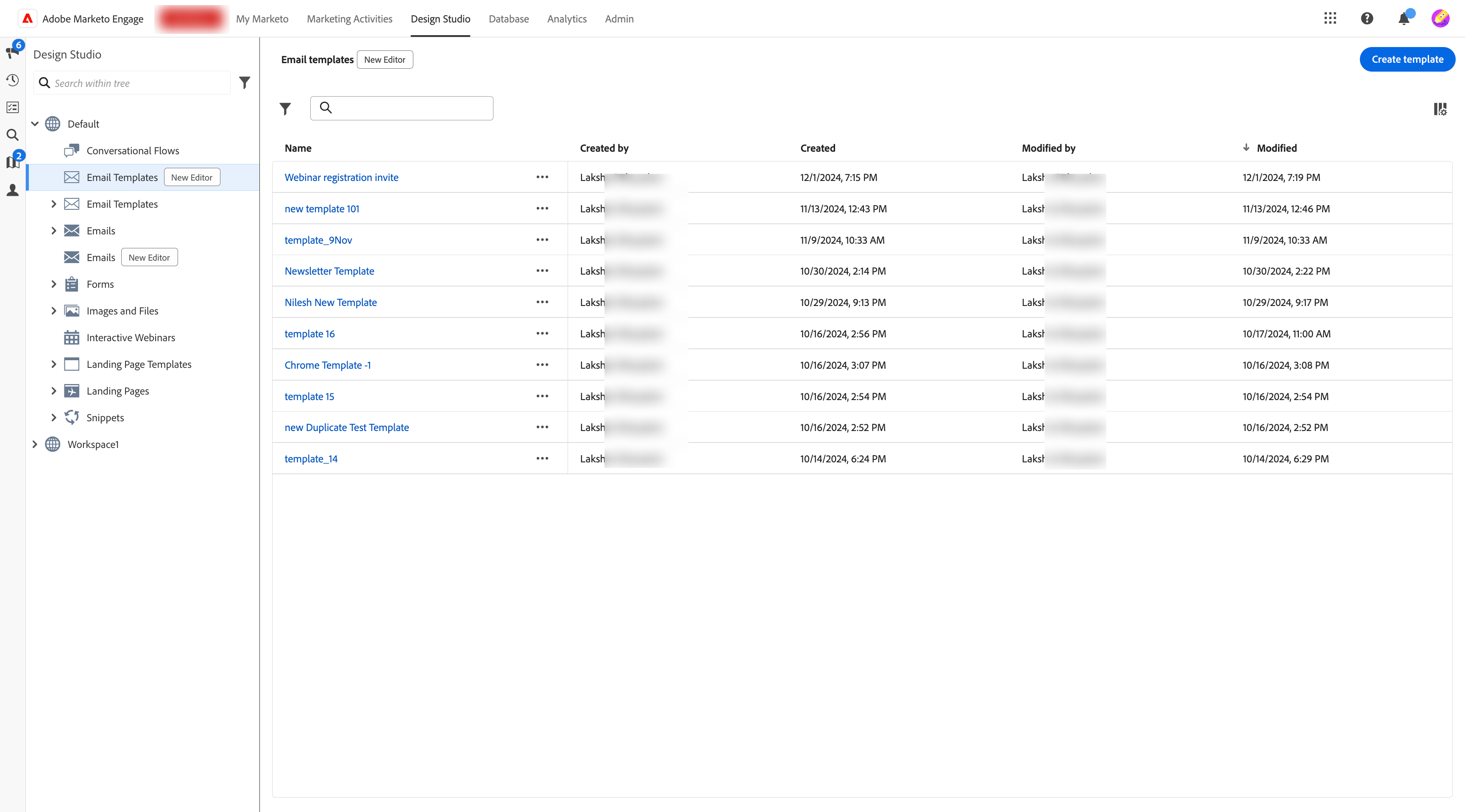This screenshot has height=812, width=1465.
Task: Open the Database menu item
Action: pyautogui.click(x=508, y=18)
